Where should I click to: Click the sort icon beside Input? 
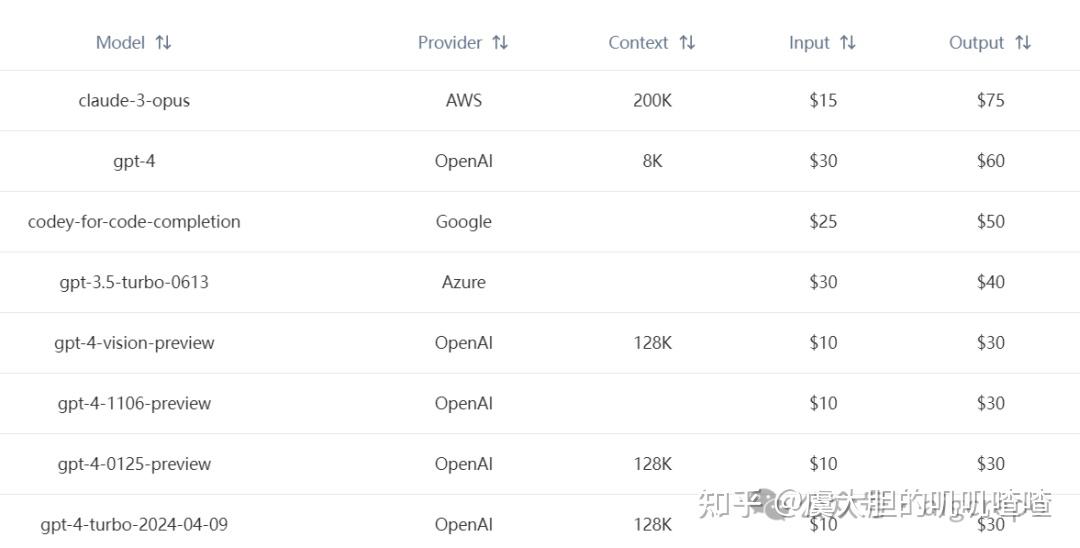click(x=848, y=42)
